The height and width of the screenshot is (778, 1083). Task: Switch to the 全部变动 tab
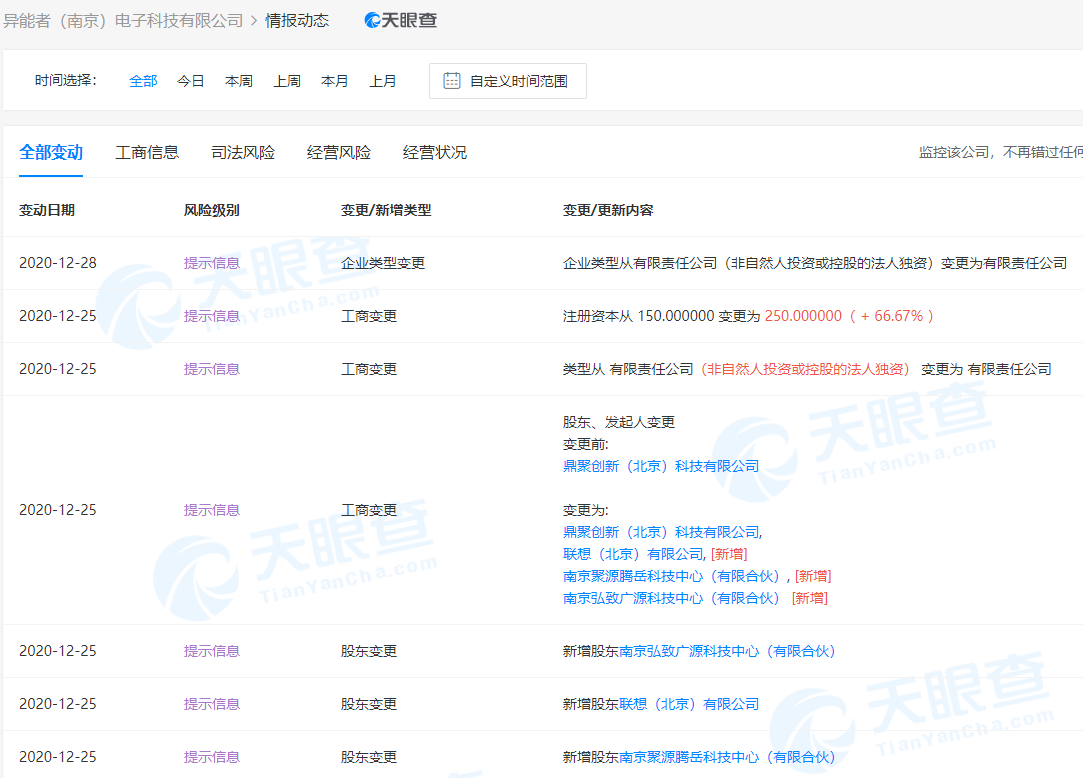tap(51, 152)
